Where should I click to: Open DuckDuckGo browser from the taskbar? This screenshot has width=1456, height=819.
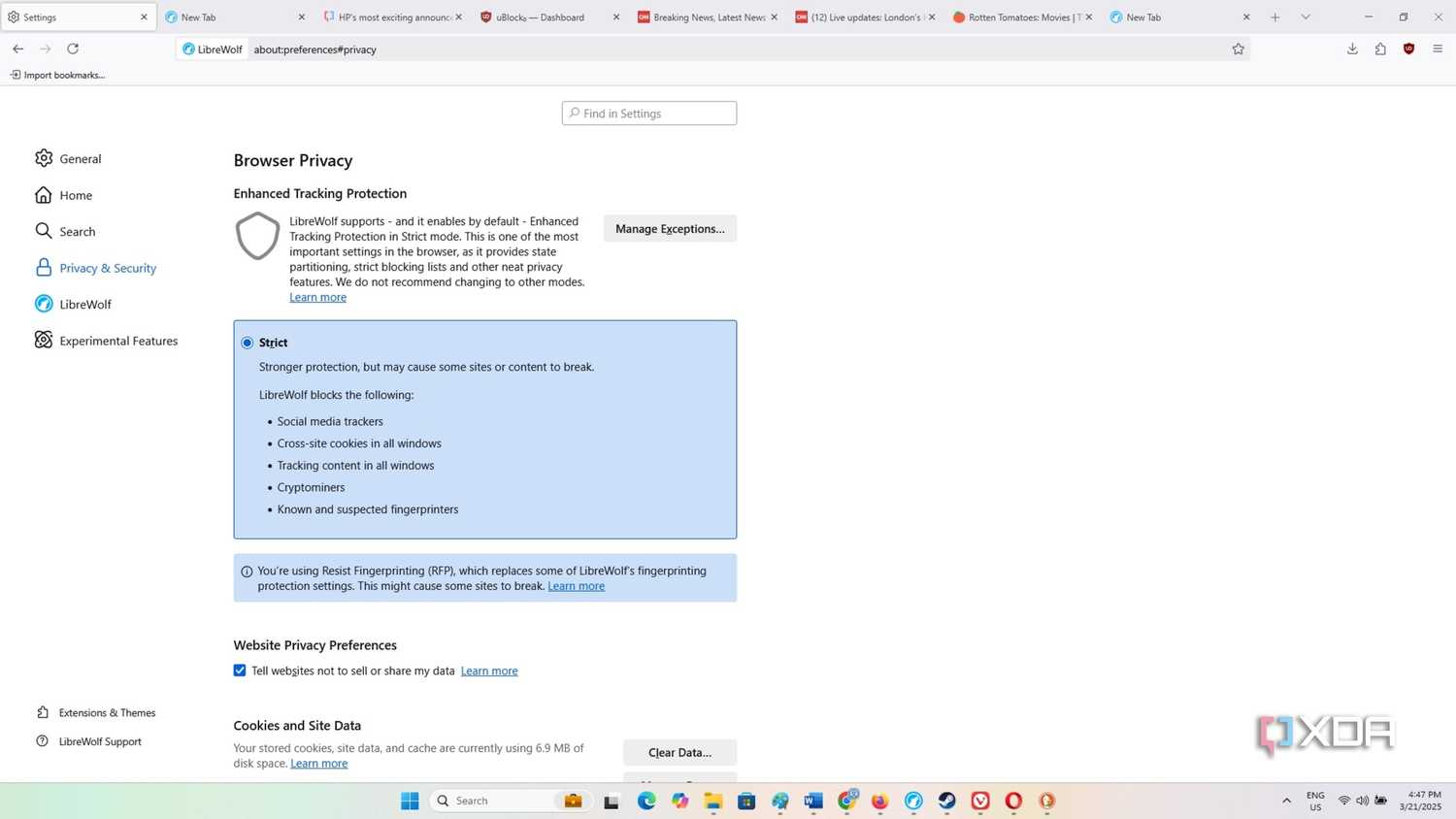click(1046, 801)
